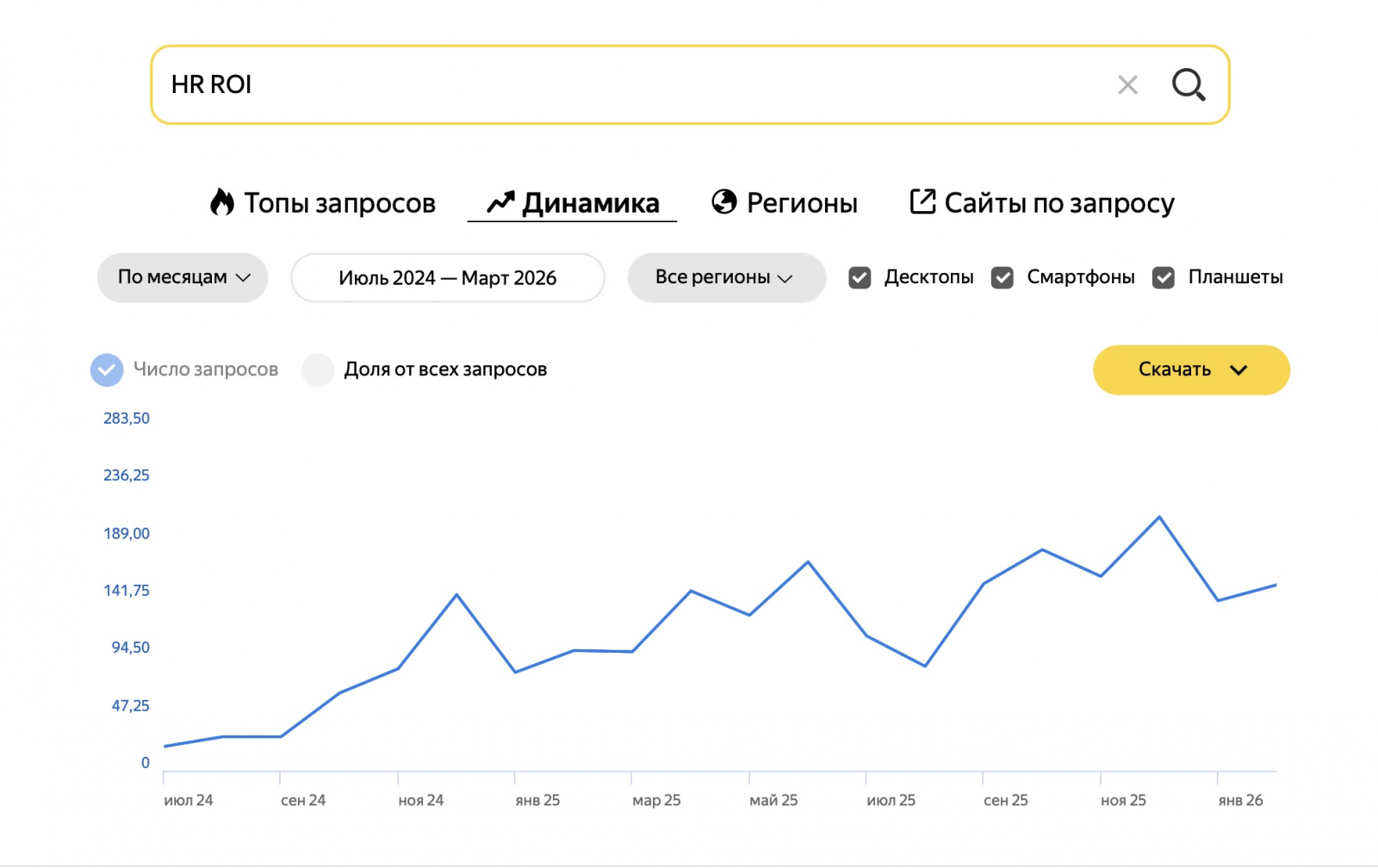Uncheck the Десктопы checkbox

pyautogui.click(x=860, y=277)
